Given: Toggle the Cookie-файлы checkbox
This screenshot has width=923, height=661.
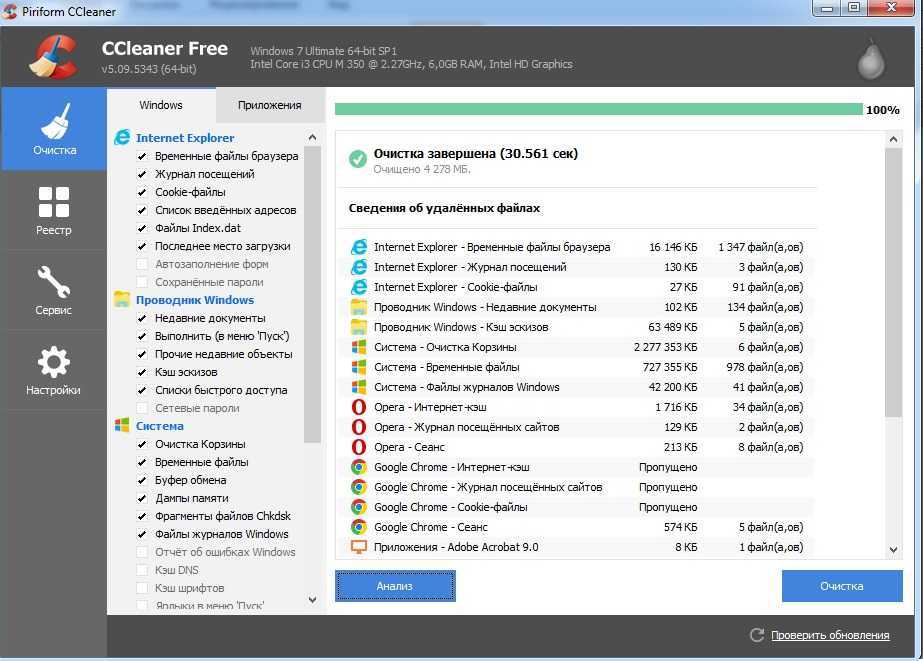Looking at the screenshot, I should [142, 192].
